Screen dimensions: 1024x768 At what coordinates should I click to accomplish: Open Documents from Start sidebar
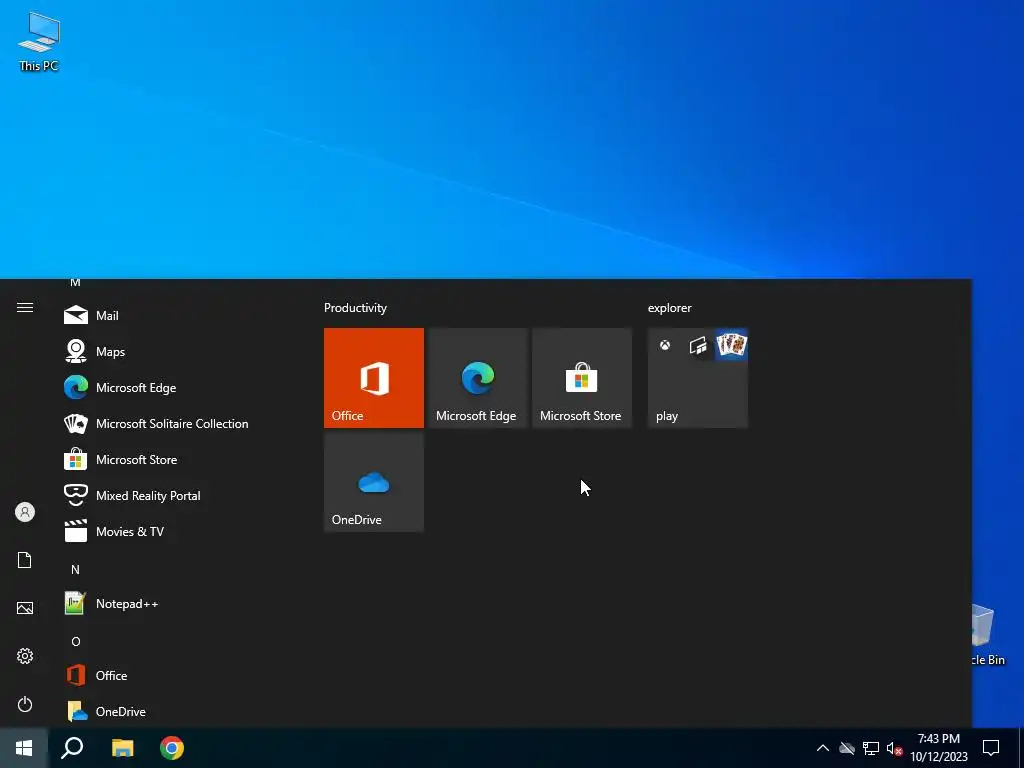25,560
